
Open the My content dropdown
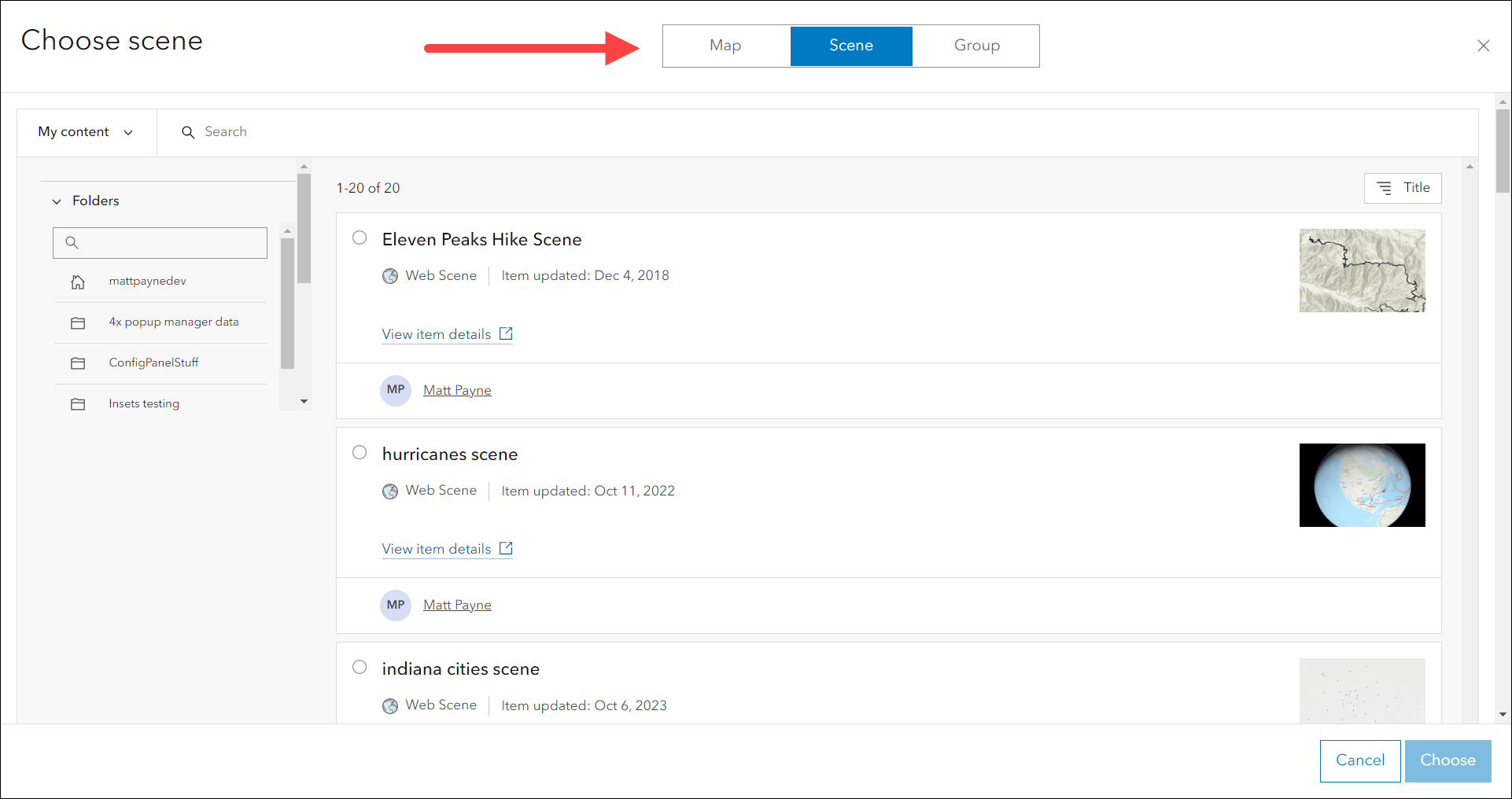pyautogui.click(x=86, y=132)
